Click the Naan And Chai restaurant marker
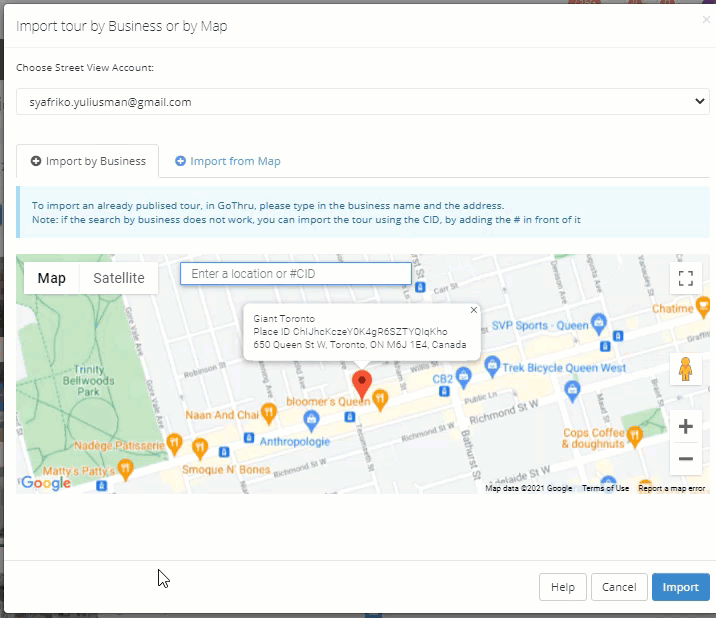 268,413
